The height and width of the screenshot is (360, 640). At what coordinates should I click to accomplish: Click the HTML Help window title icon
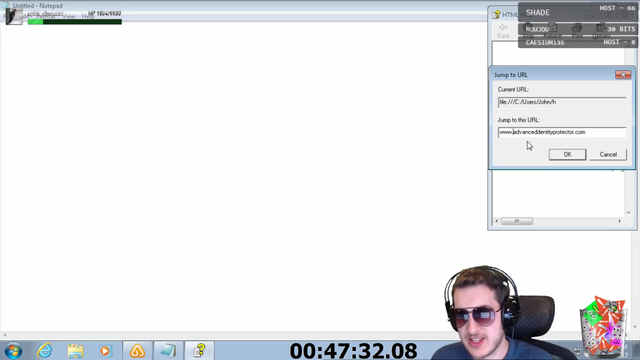click(496, 15)
